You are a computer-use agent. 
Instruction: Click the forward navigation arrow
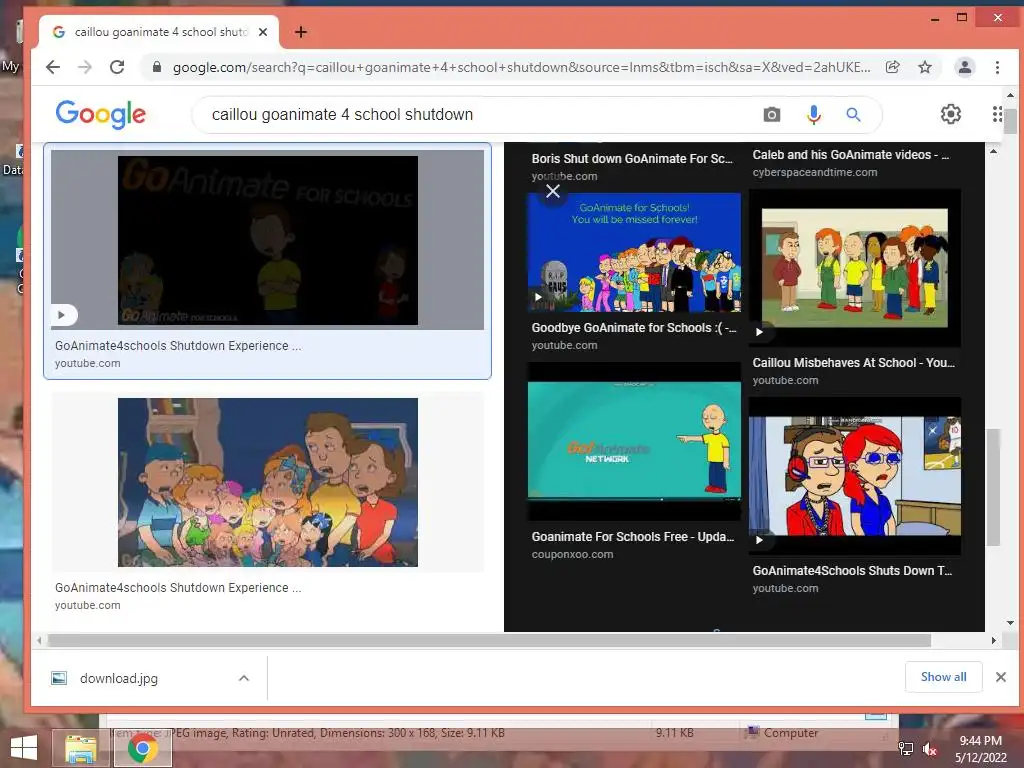tap(85, 67)
